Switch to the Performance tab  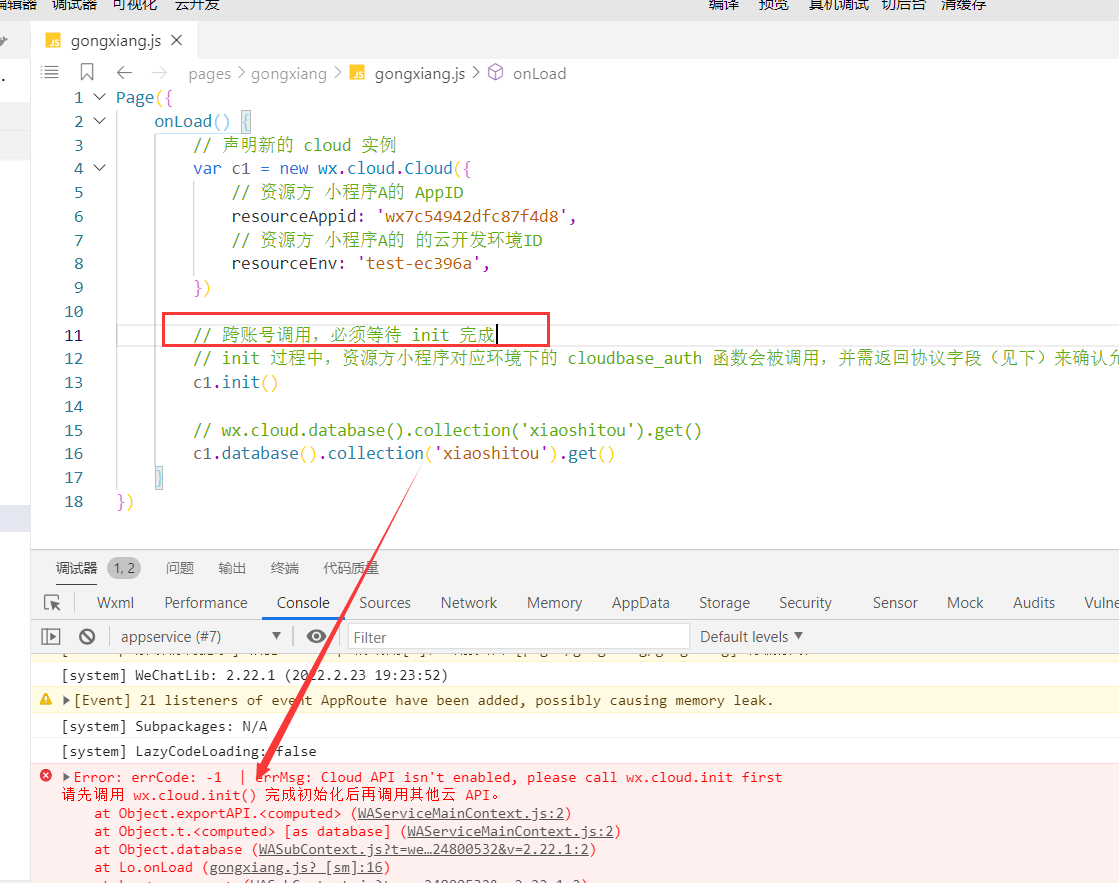[x=206, y=602]
